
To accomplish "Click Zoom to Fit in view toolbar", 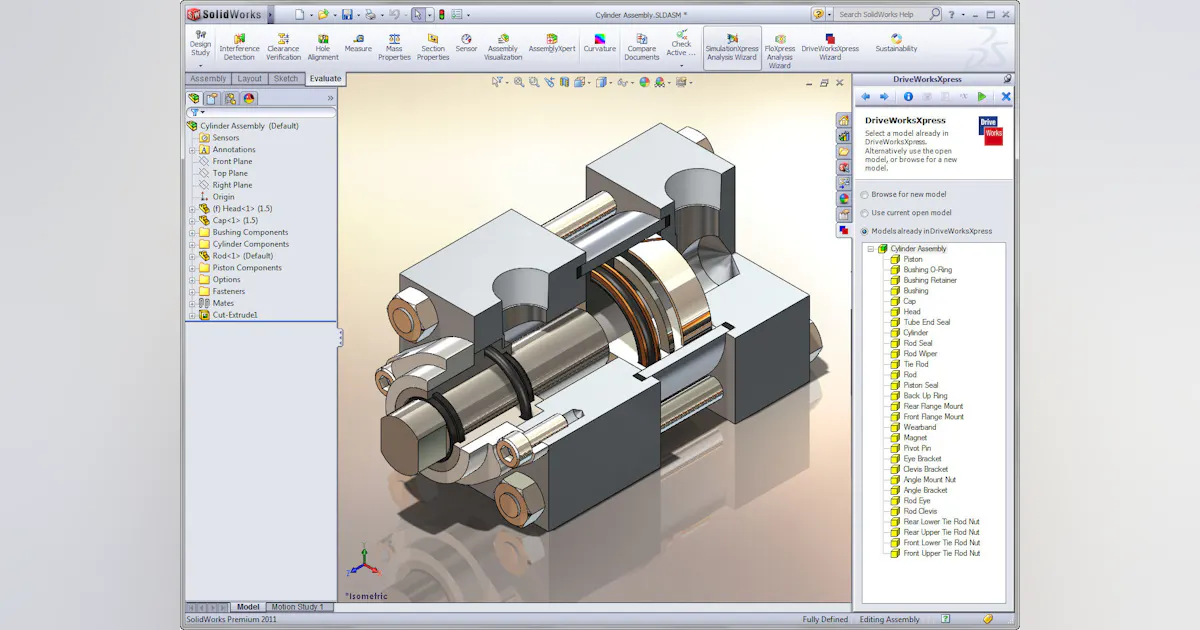I will coord(519,83).
